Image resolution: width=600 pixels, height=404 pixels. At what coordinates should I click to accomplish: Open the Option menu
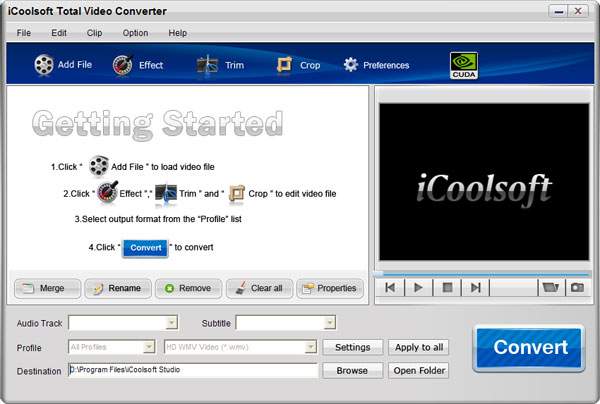135,33
